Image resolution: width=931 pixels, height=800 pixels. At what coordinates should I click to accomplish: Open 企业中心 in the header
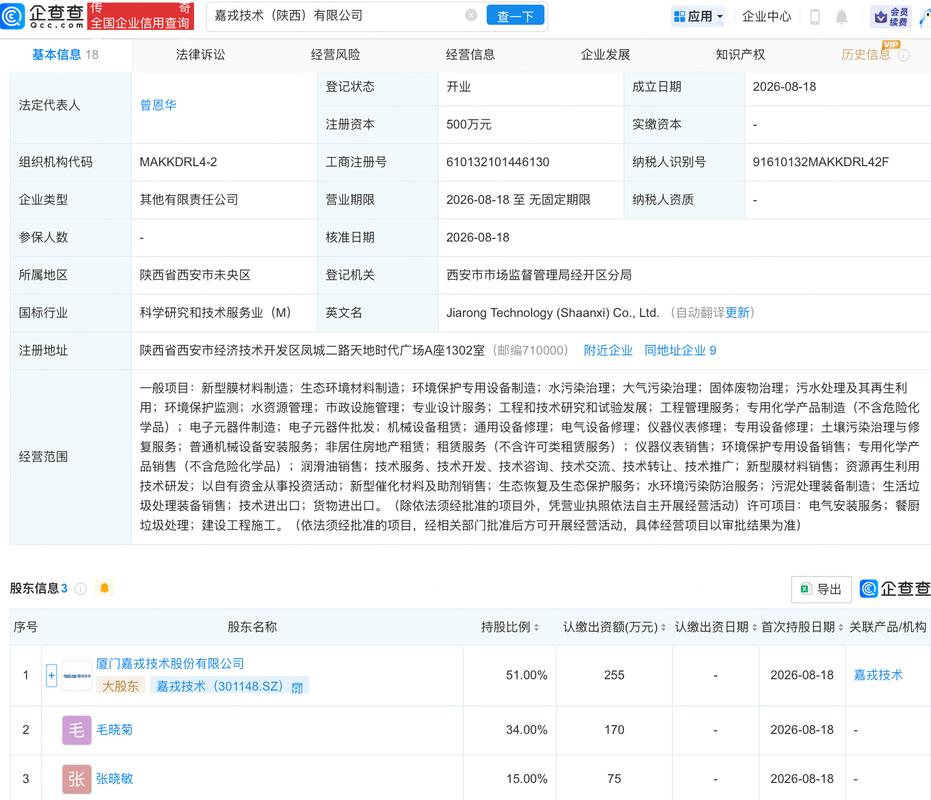click(x=767, y=17)
